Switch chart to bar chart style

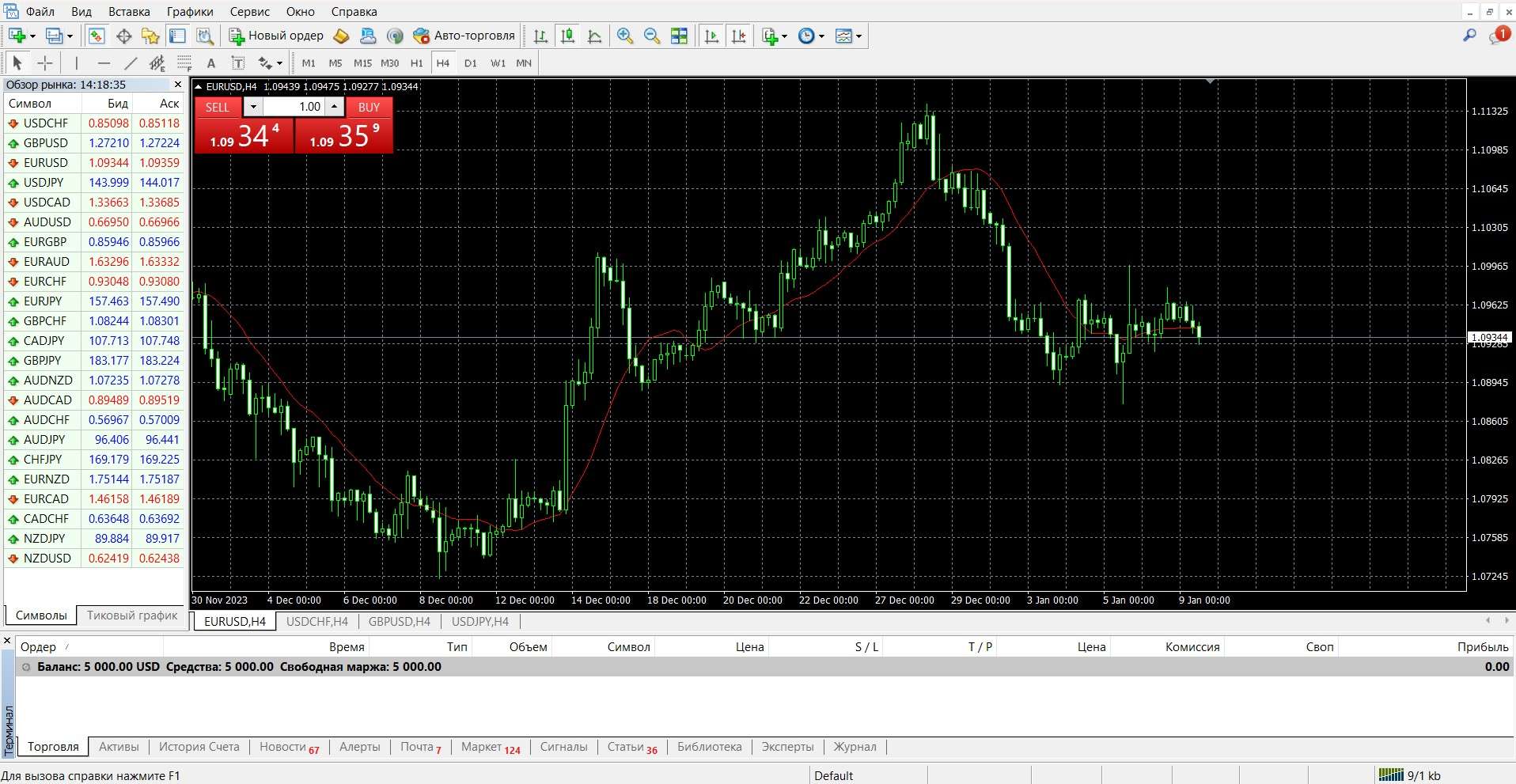(x=540, y=36)
